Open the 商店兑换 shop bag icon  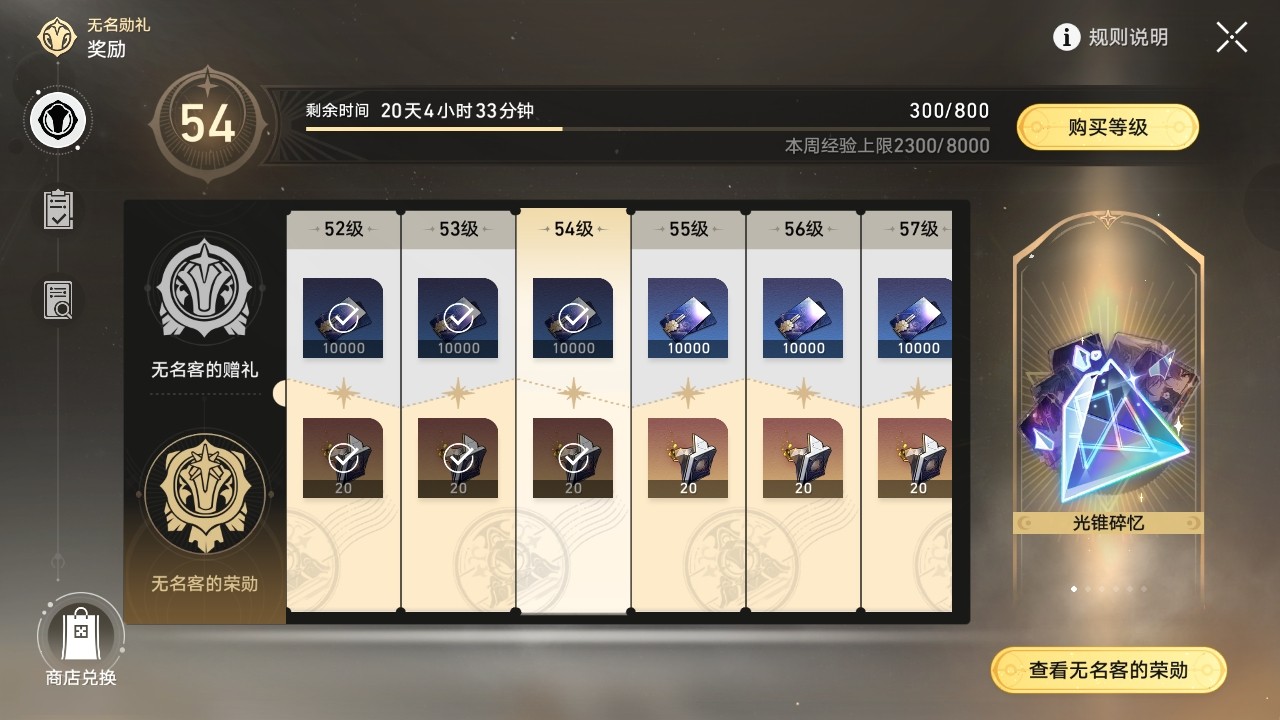tap(81, 632)
